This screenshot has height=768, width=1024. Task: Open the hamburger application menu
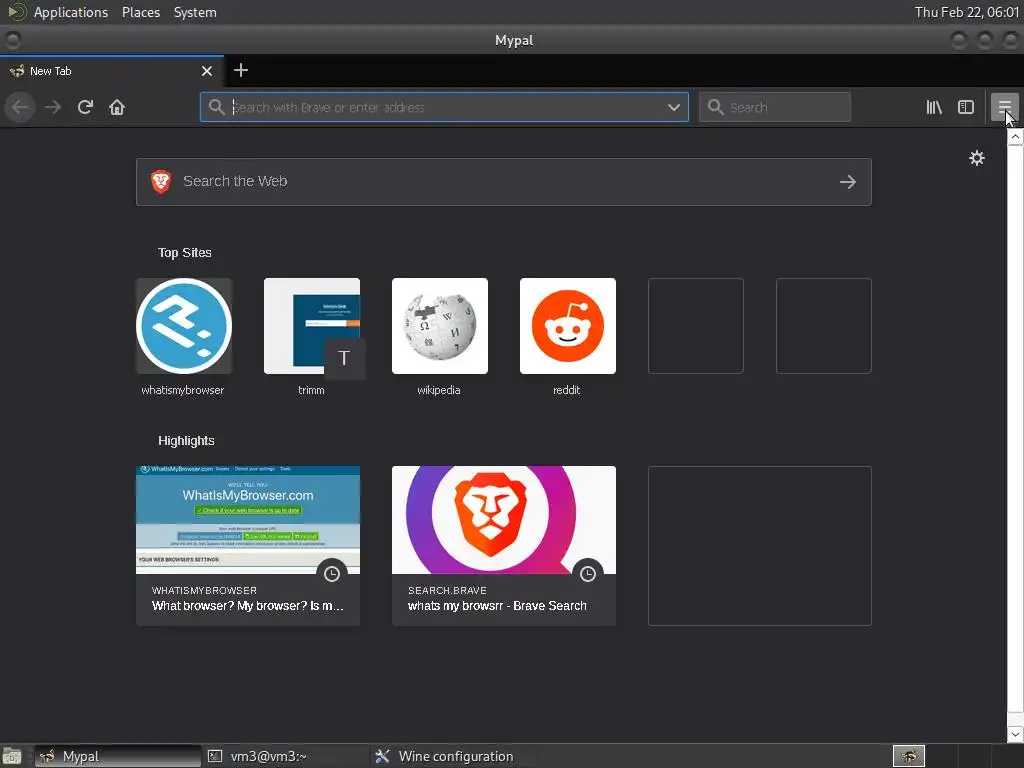[x=1004, y=107]
